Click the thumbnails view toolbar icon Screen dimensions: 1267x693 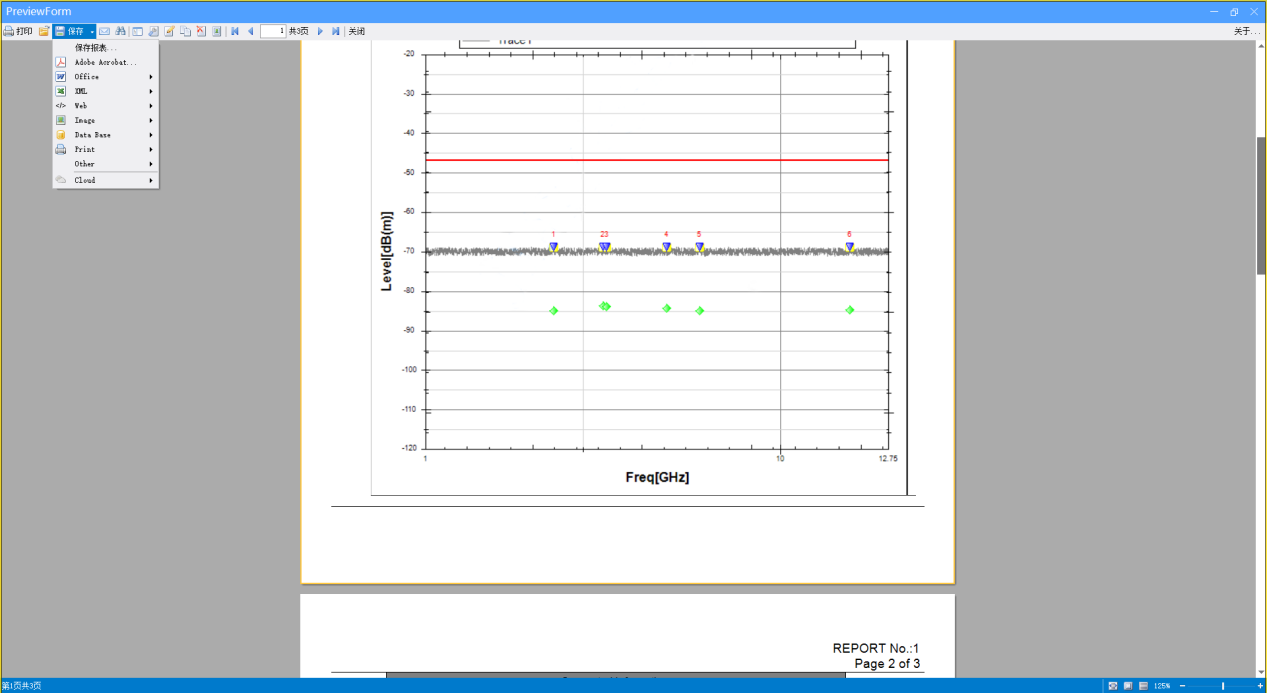154,31
